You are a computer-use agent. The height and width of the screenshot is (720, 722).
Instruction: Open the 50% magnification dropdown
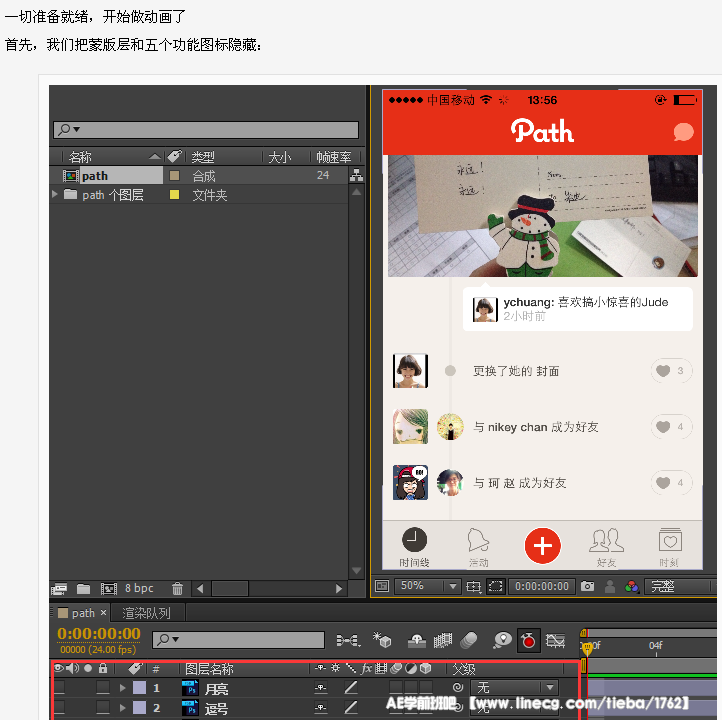coord(427,586)
